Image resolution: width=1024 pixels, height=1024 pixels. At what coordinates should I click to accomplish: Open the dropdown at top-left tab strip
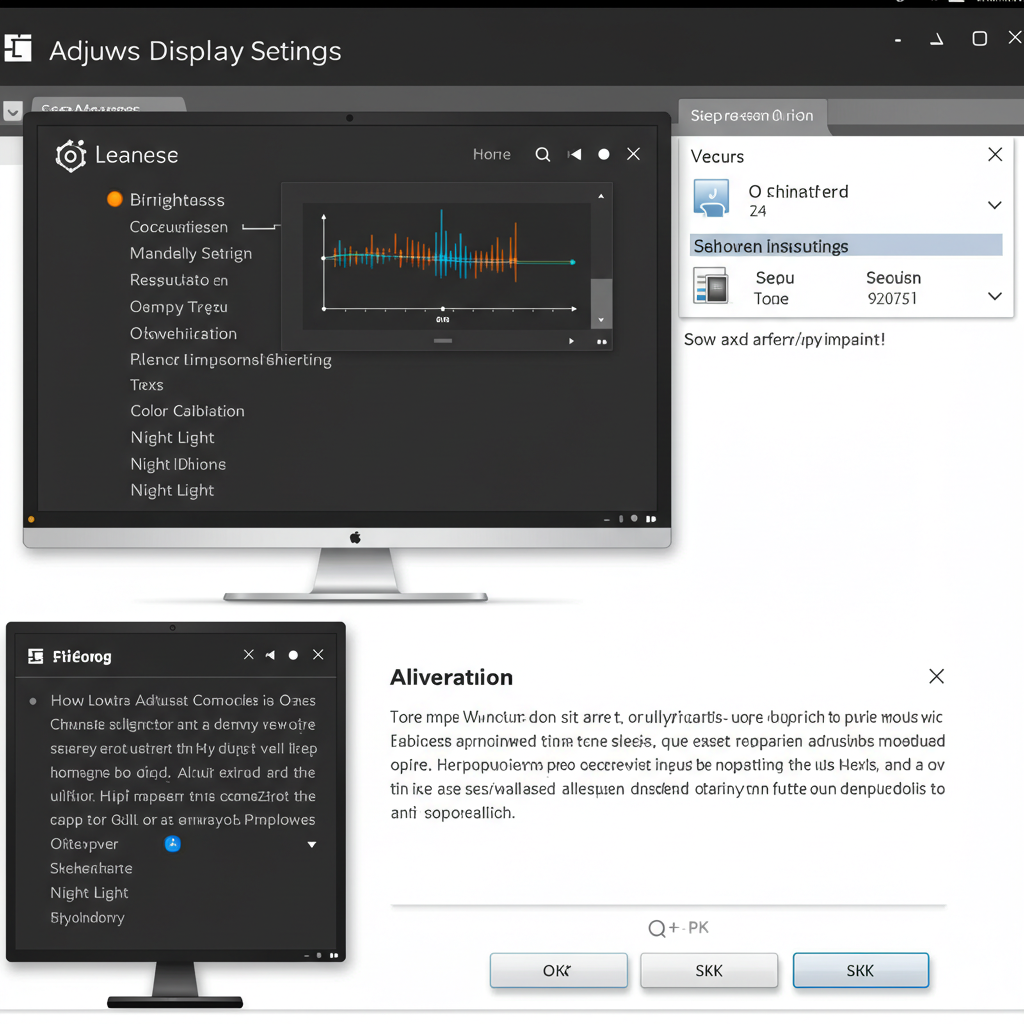(x=12, y=112)
